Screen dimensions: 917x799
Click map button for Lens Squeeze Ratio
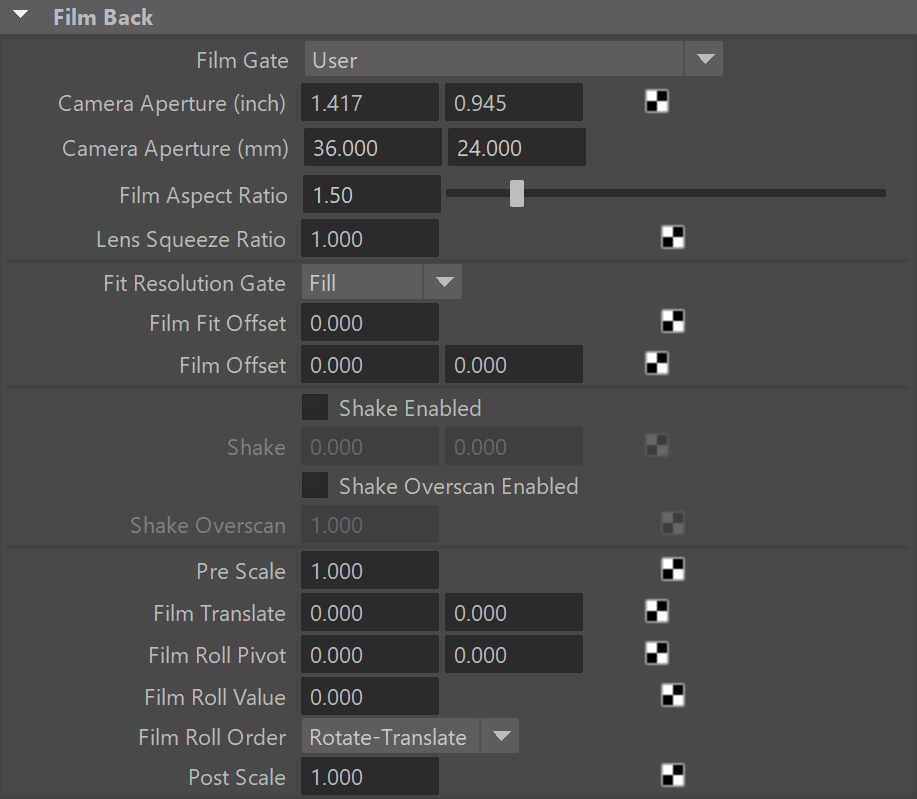coord(673,237)
